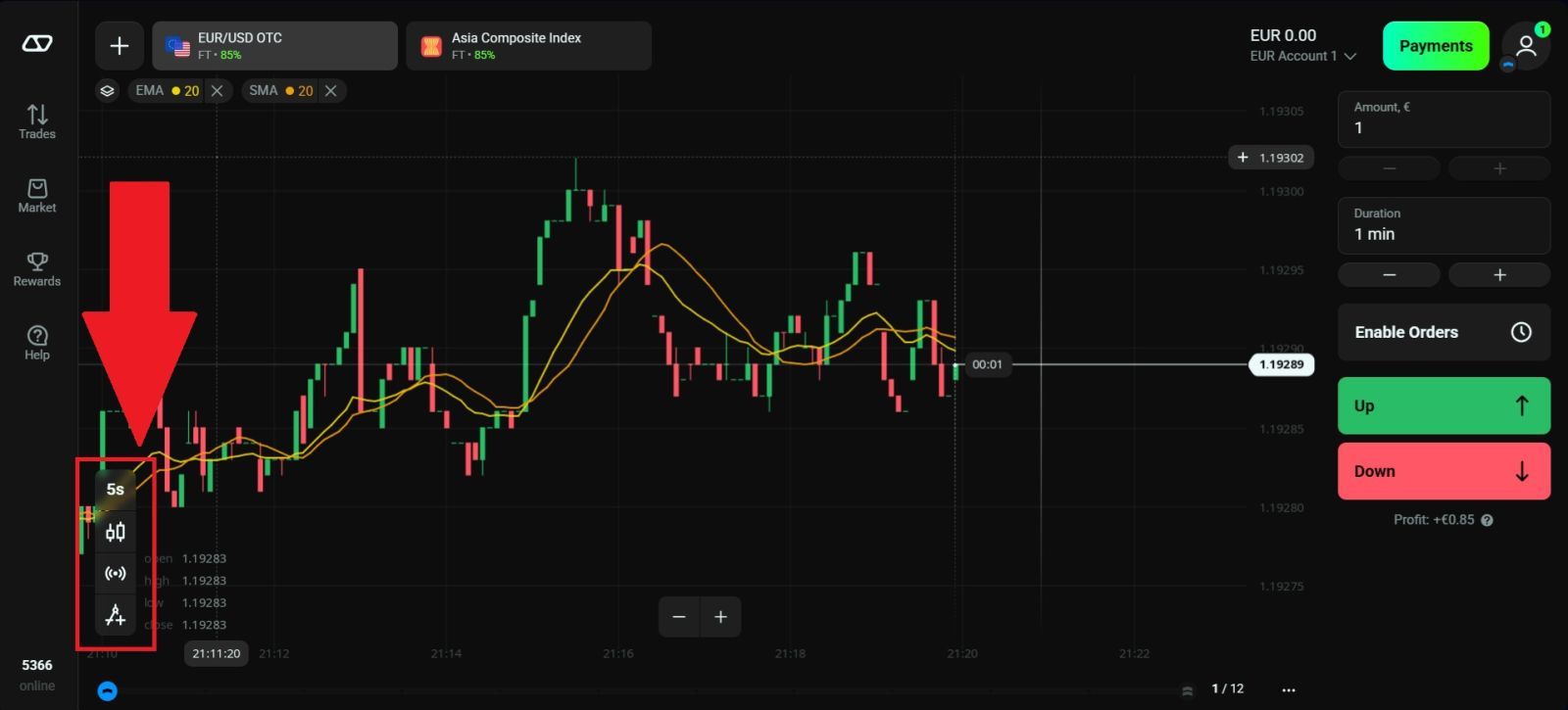Click the indicators layers icon

[107, 91]
